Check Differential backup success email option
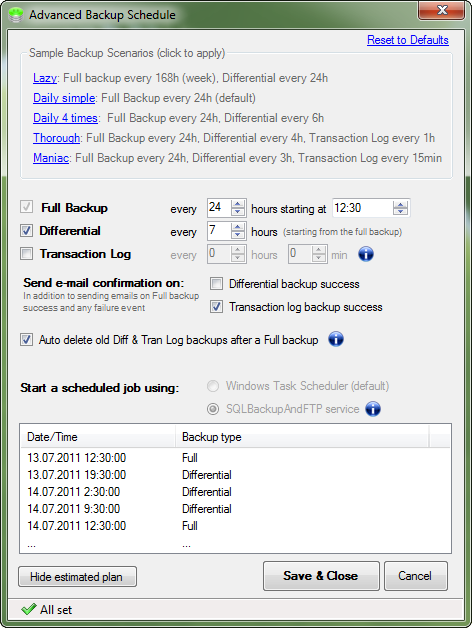472x628 pixels. [x=216, y=284]
